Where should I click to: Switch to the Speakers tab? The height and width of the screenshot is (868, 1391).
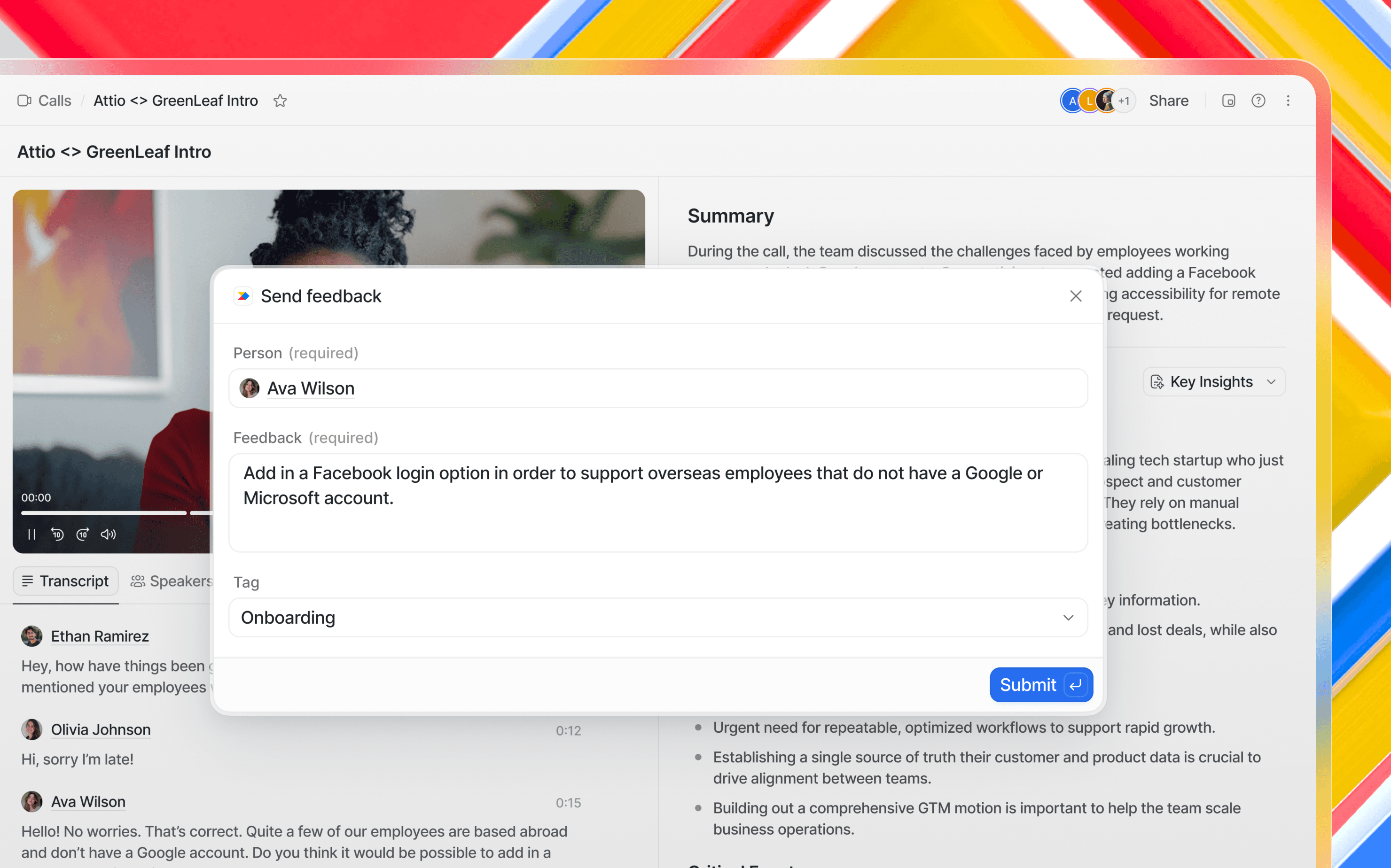172,581
